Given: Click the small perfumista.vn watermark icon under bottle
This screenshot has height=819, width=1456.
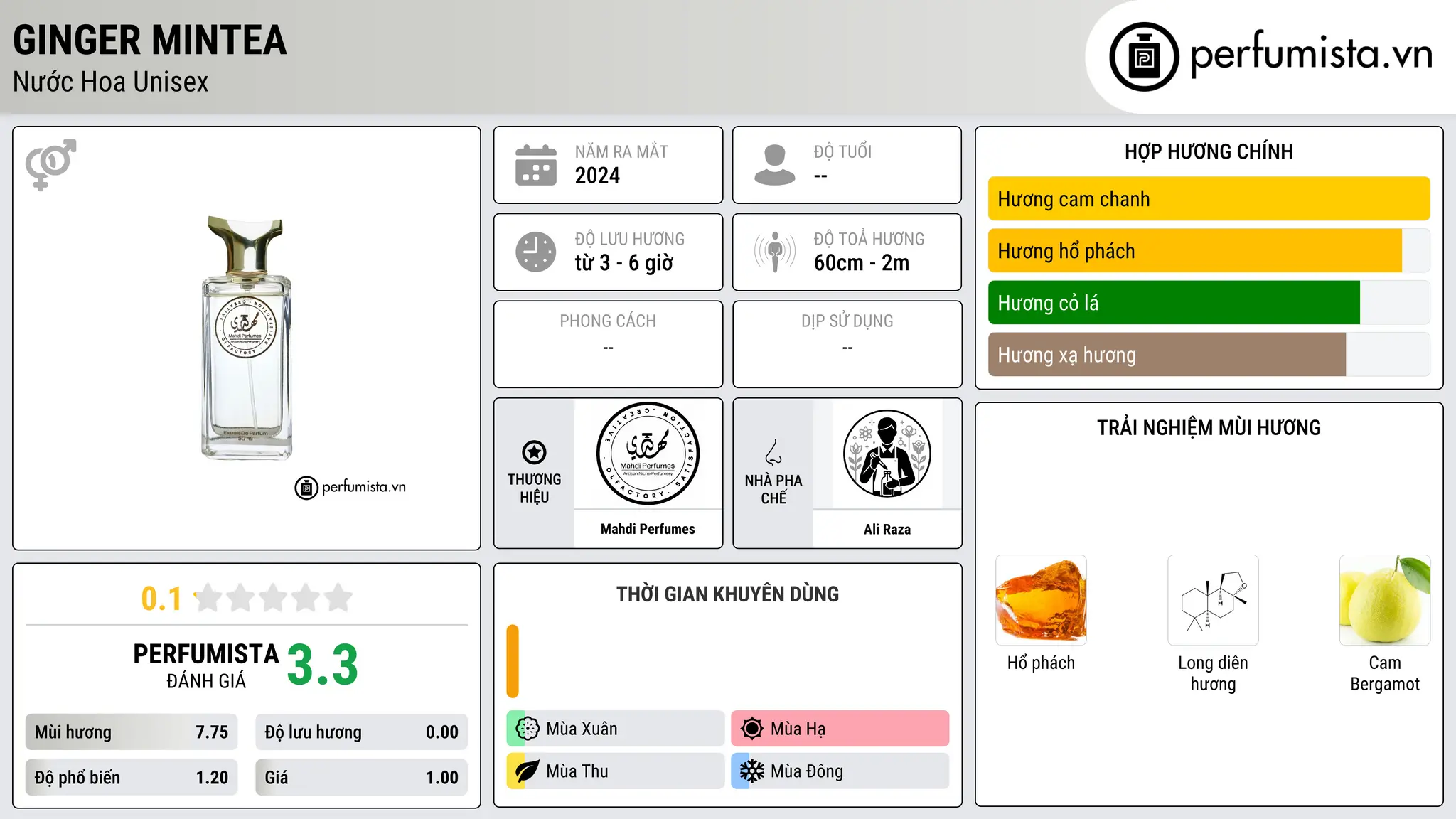Looking at the screenshot, I should click(x=306, y=488).
